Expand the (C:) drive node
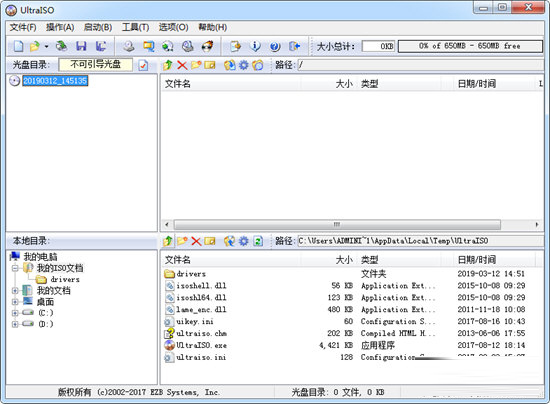 pos(15,313)
